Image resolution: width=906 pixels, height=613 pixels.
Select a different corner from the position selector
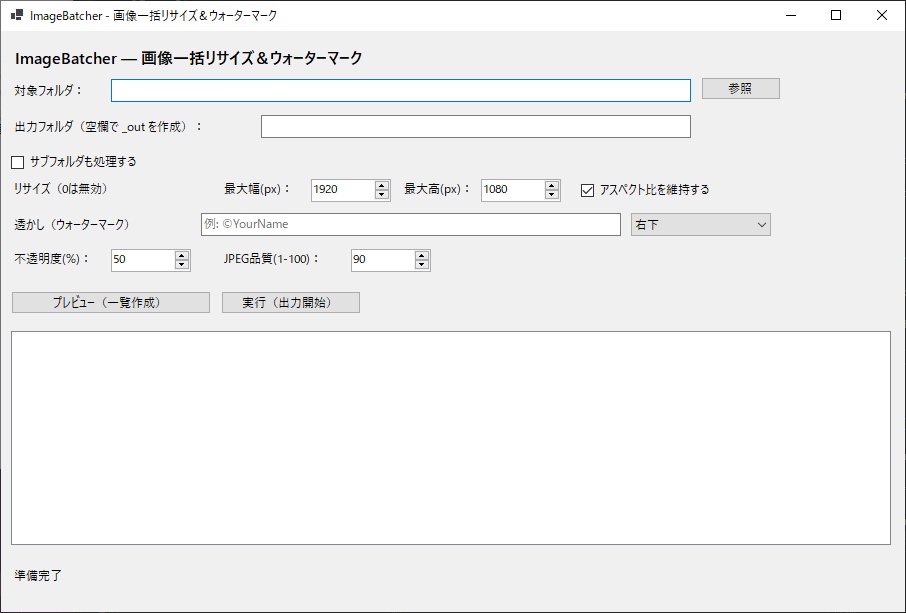[x=700, y=224]
